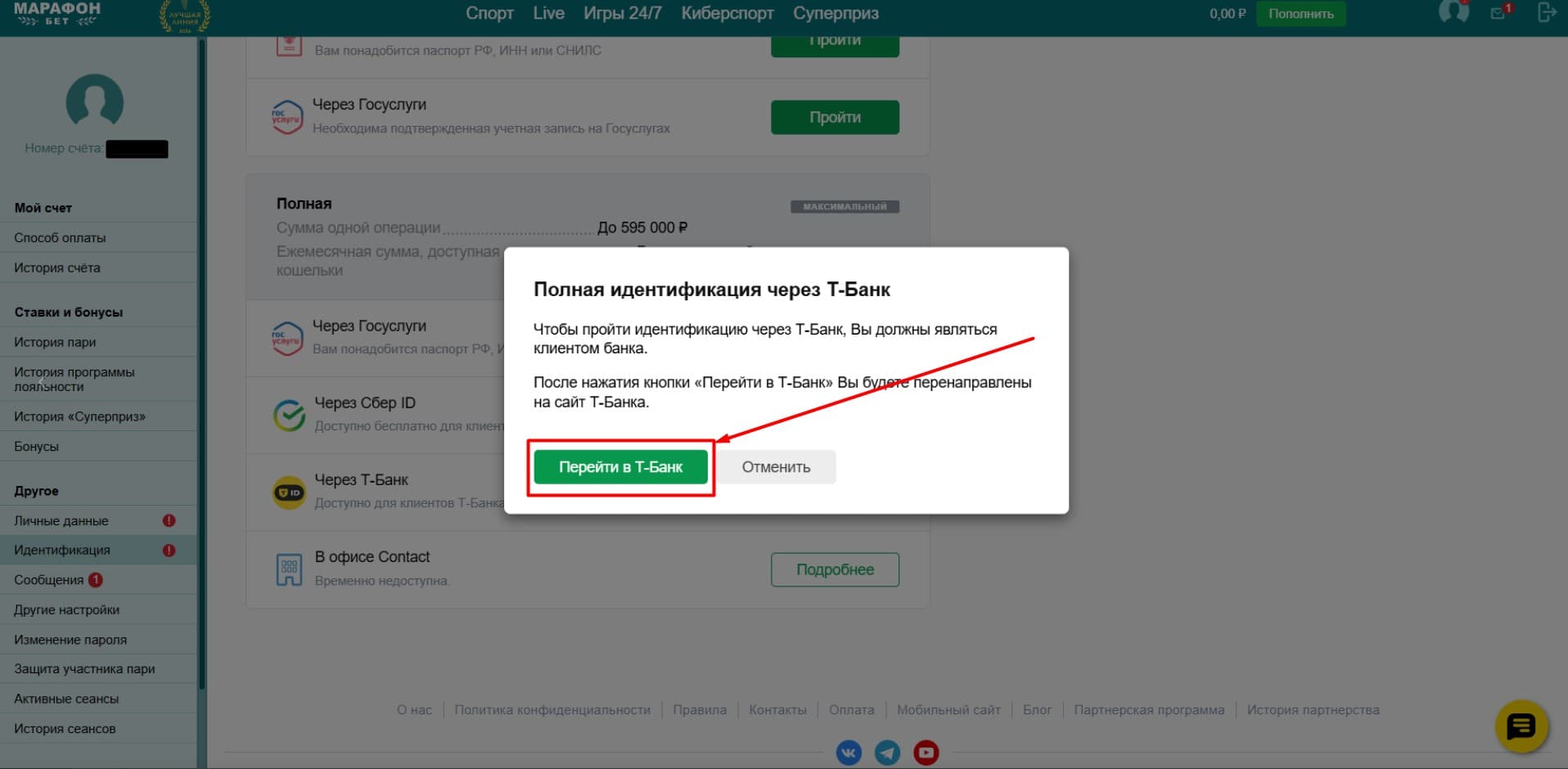Click the best line award badge icon
1568x769 pixels.
[184, 16]
